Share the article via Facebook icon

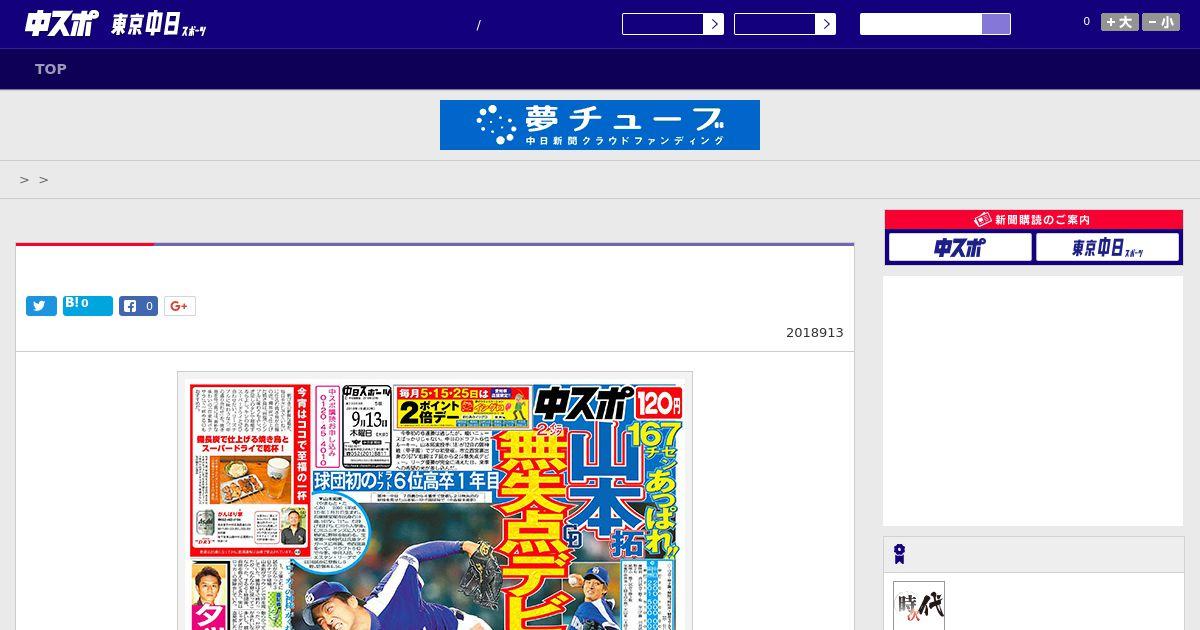139,306
